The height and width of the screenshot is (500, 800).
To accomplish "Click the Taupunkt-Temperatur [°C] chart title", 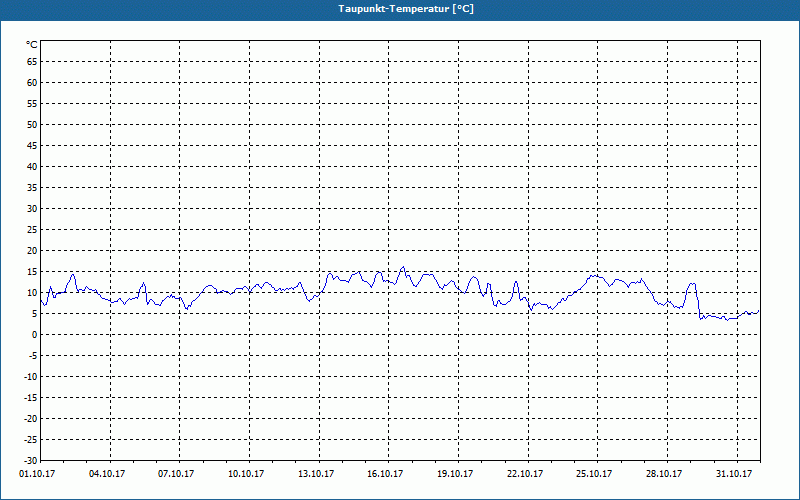I will 406,9.
